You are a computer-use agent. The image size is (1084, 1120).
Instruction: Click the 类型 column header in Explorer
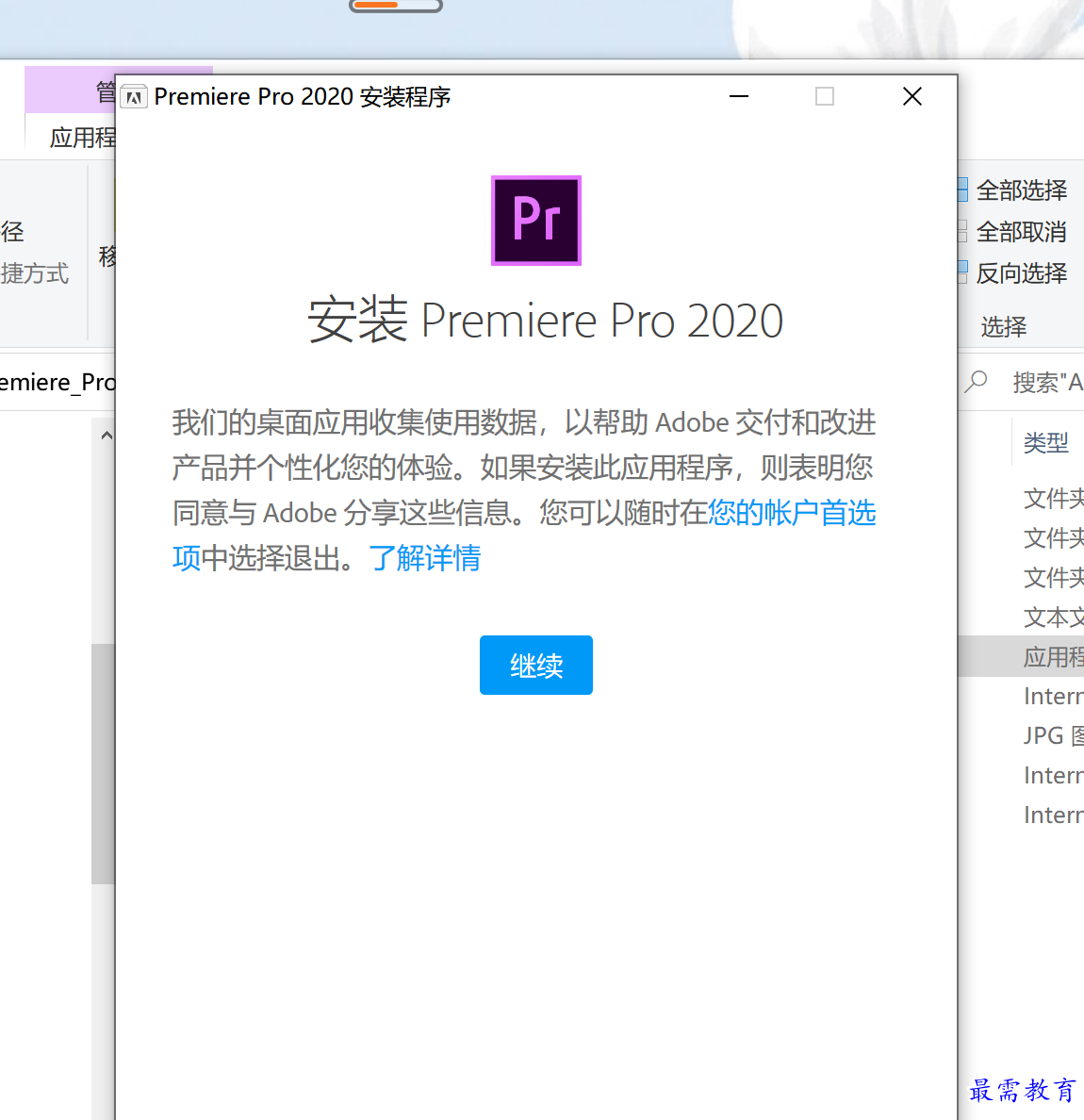(1045, 443)
